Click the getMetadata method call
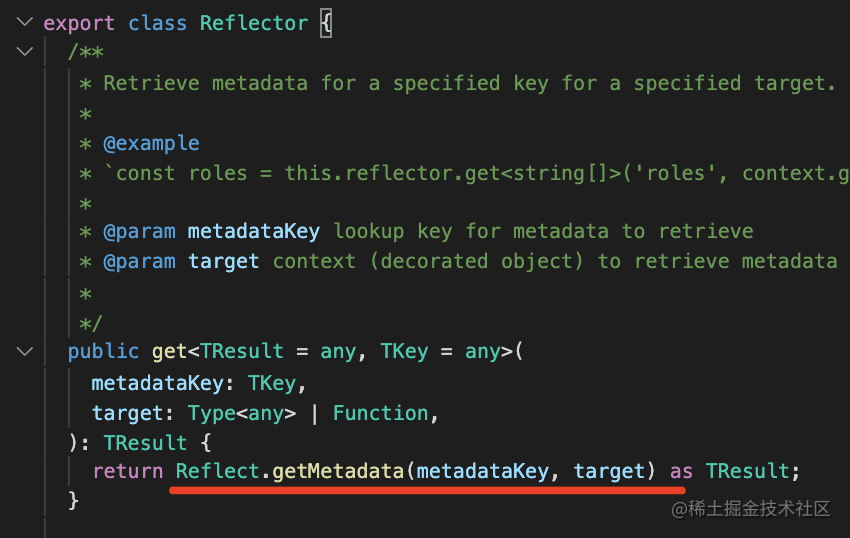The width and height of the screenshot is (850, 538). pos(338,471)
